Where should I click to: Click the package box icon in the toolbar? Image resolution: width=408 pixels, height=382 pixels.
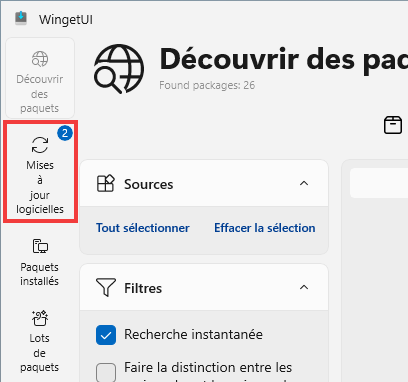click(393, 125)
